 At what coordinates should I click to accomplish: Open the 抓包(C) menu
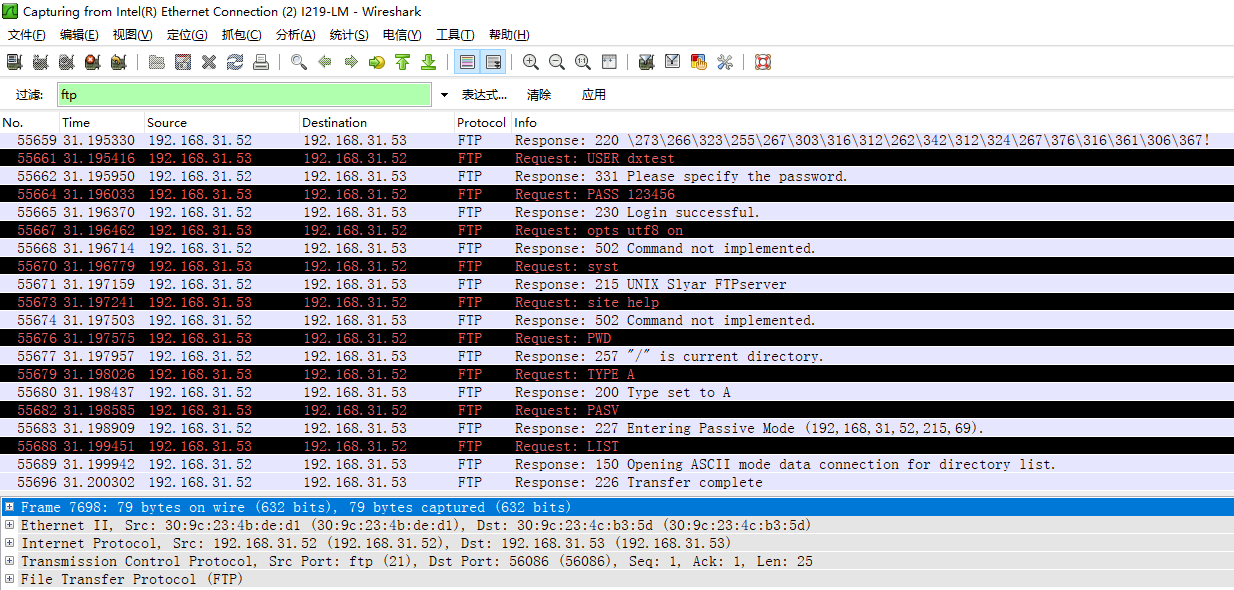coord(241,35)
